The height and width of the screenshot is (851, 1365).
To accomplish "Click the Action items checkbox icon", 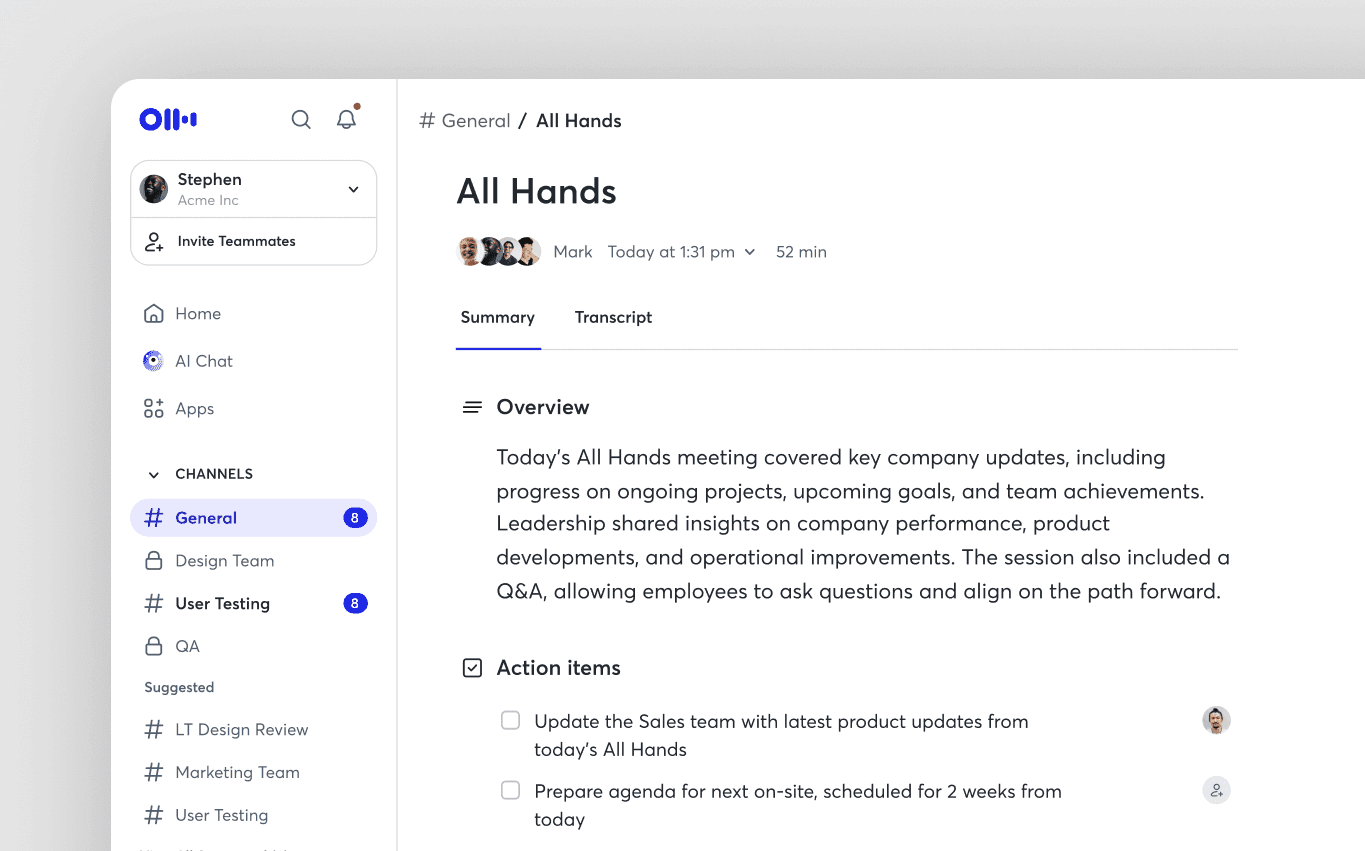I will tap(472, 668).
